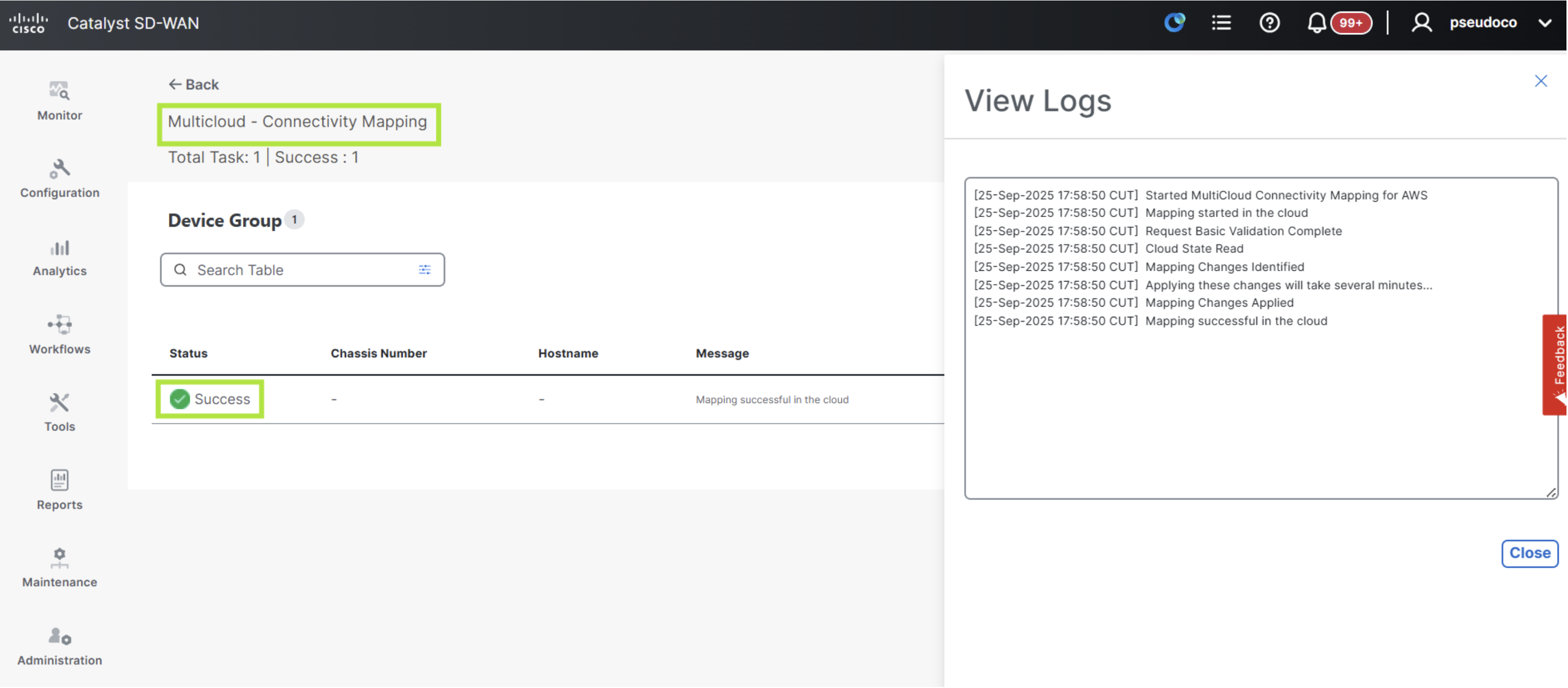This screenshot has height=688, width=1568.
Task: Open the Analytics bar chart icon
Action: coord(59,247)
